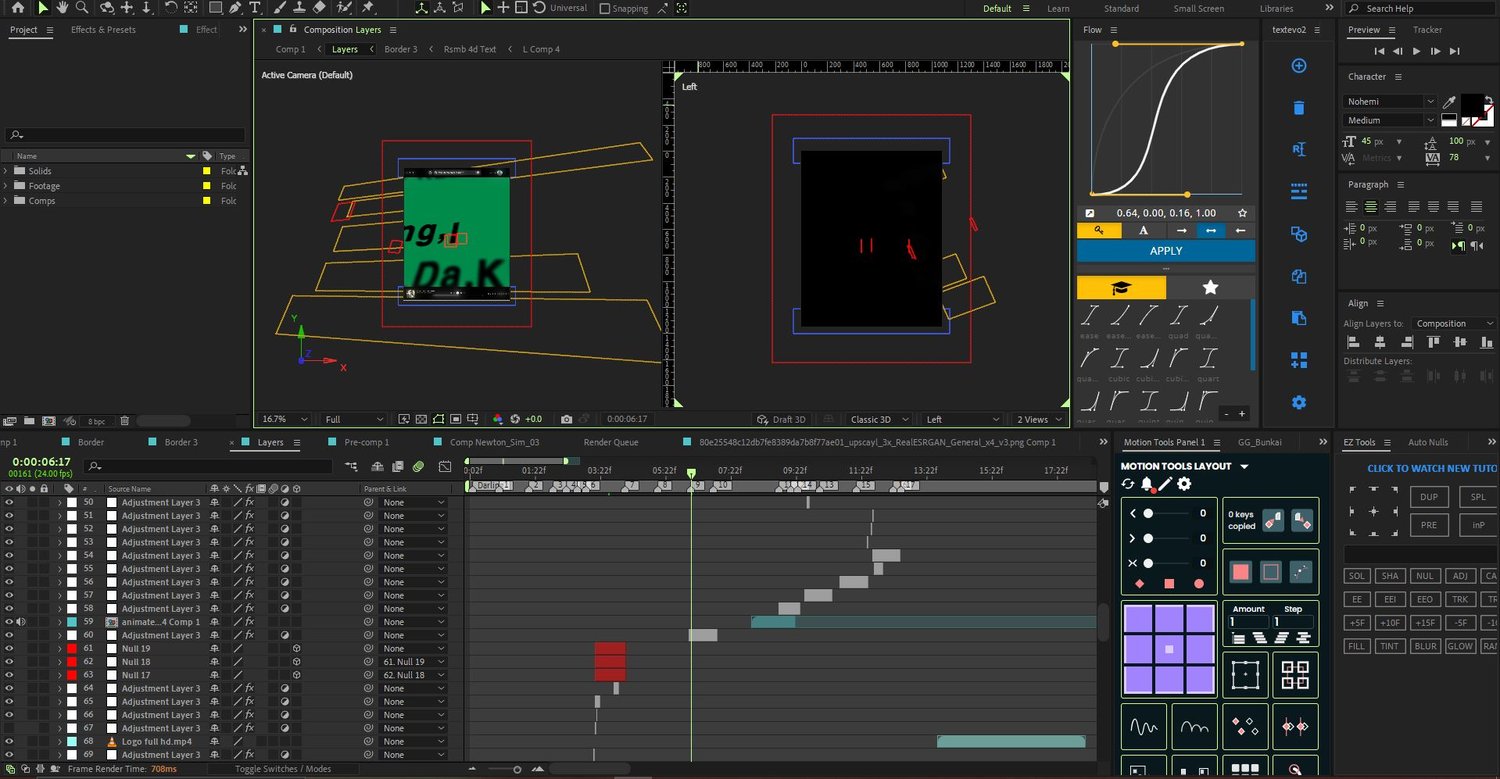Viewport: 1500px width, 779px height.
Task: Select the Hand tool in the toolbar
Action: click(64, 8)
